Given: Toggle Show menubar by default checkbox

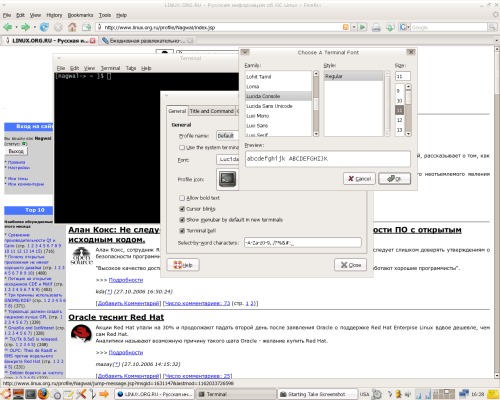Looking at the screenshot, I should tap(182, 220).
